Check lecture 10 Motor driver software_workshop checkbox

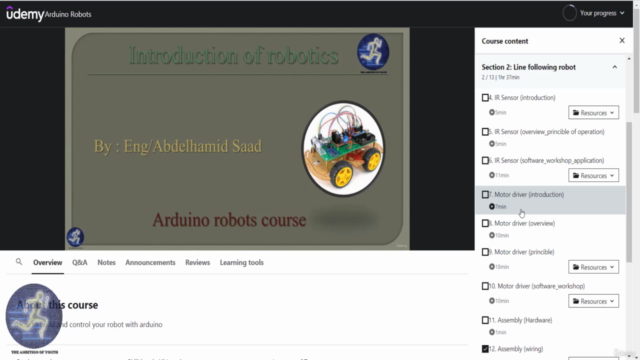[485, 286]
